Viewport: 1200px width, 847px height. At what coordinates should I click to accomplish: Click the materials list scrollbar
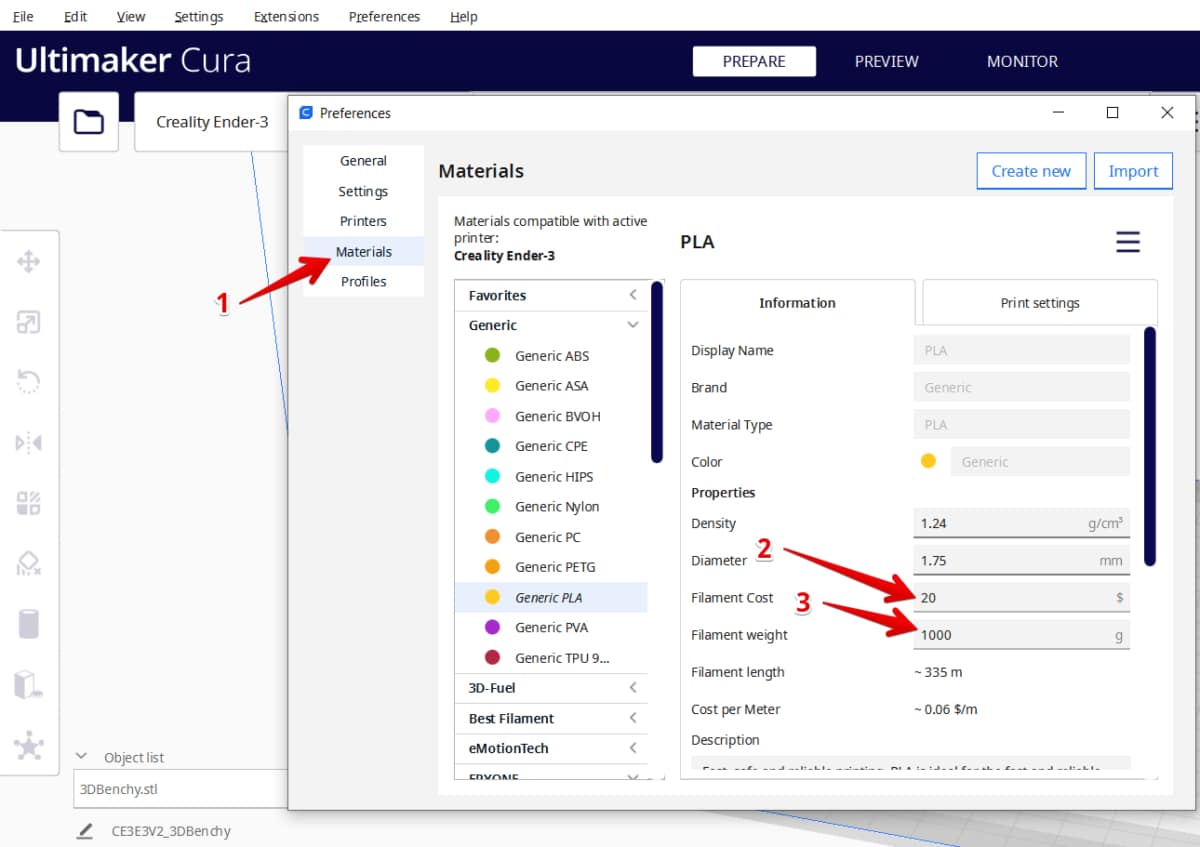(657, 372)
